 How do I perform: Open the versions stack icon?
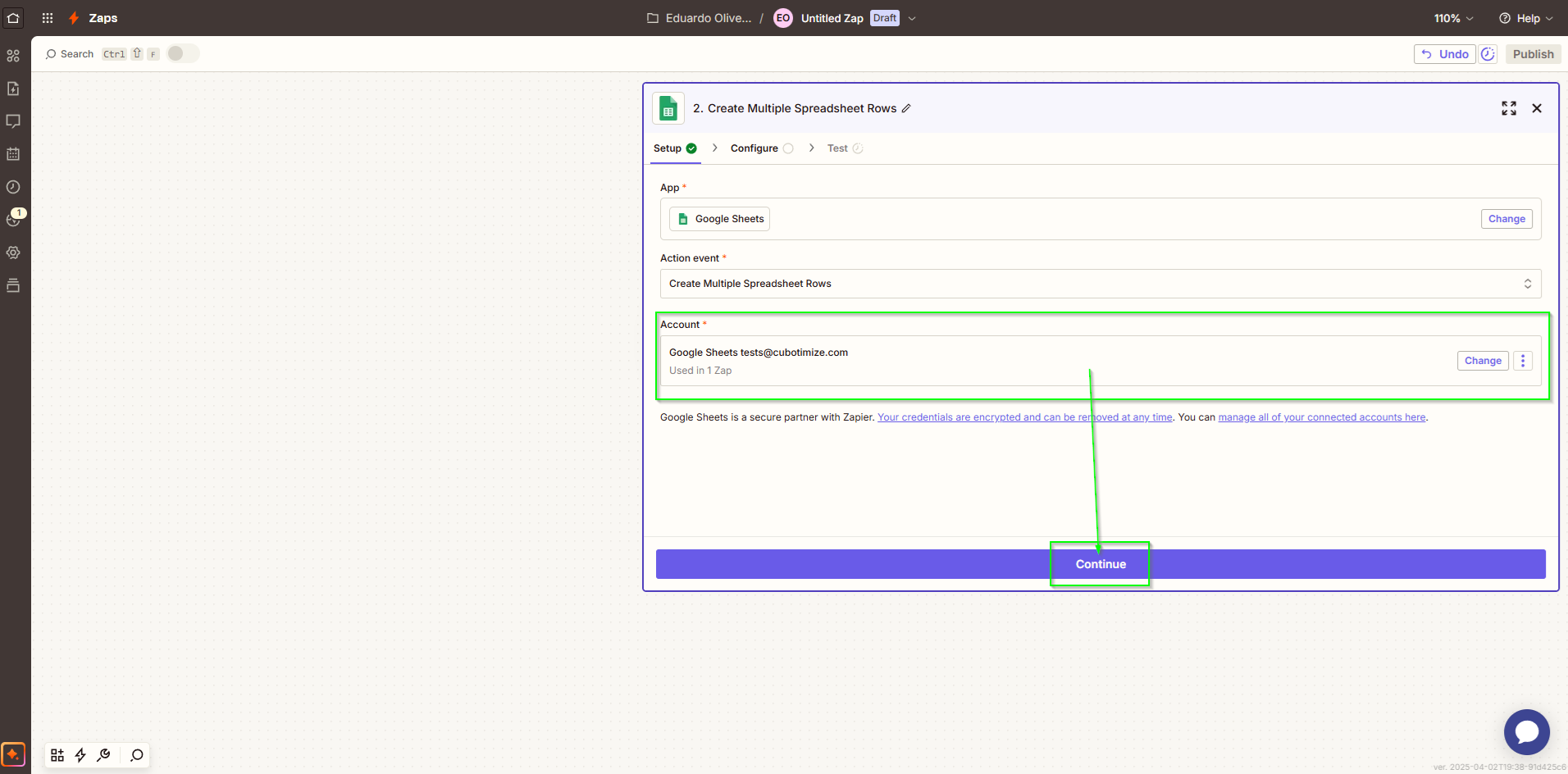pyautogui.click(x=13, y=285)
